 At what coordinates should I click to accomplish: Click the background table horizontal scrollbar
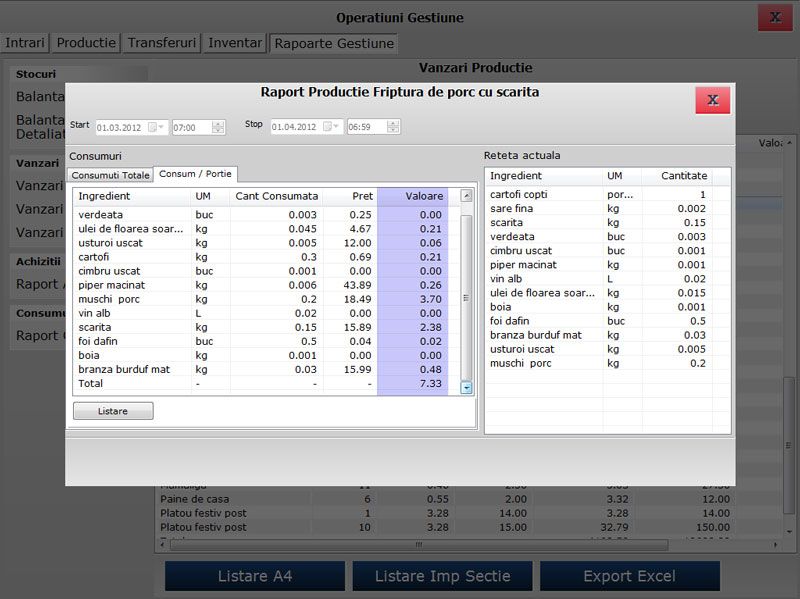click(x=418, y=545)
